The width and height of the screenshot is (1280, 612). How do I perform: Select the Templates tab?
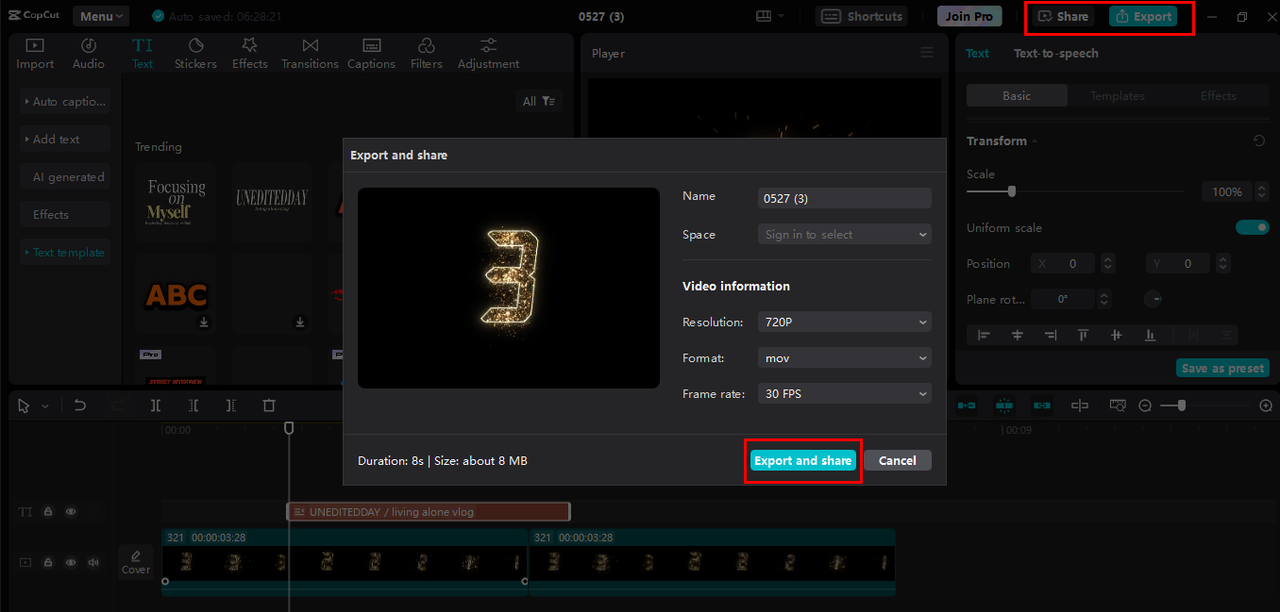point(1118,96)
